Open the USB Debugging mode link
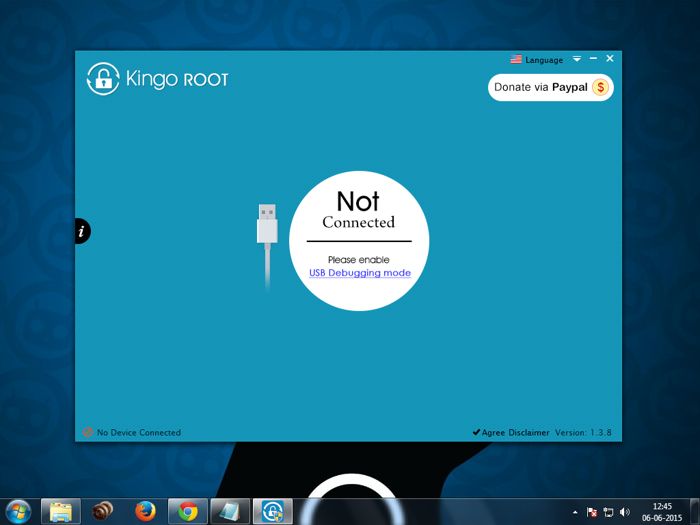Image resolution: width=700 pixels, height=525 pixels. click(360, 273)
